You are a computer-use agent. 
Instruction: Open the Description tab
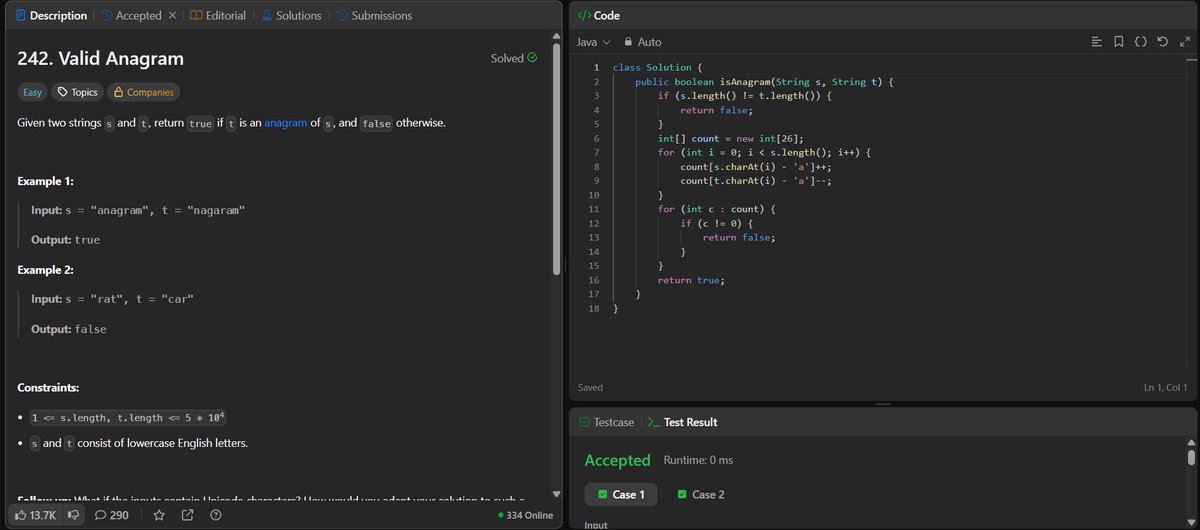click(50, 16)
